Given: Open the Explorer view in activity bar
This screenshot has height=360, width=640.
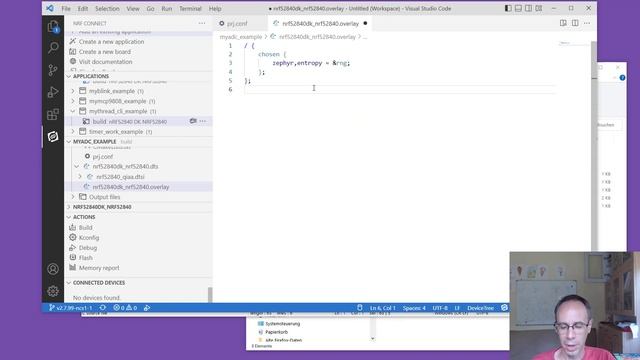Looking at the screenshot, I should 53,27.
